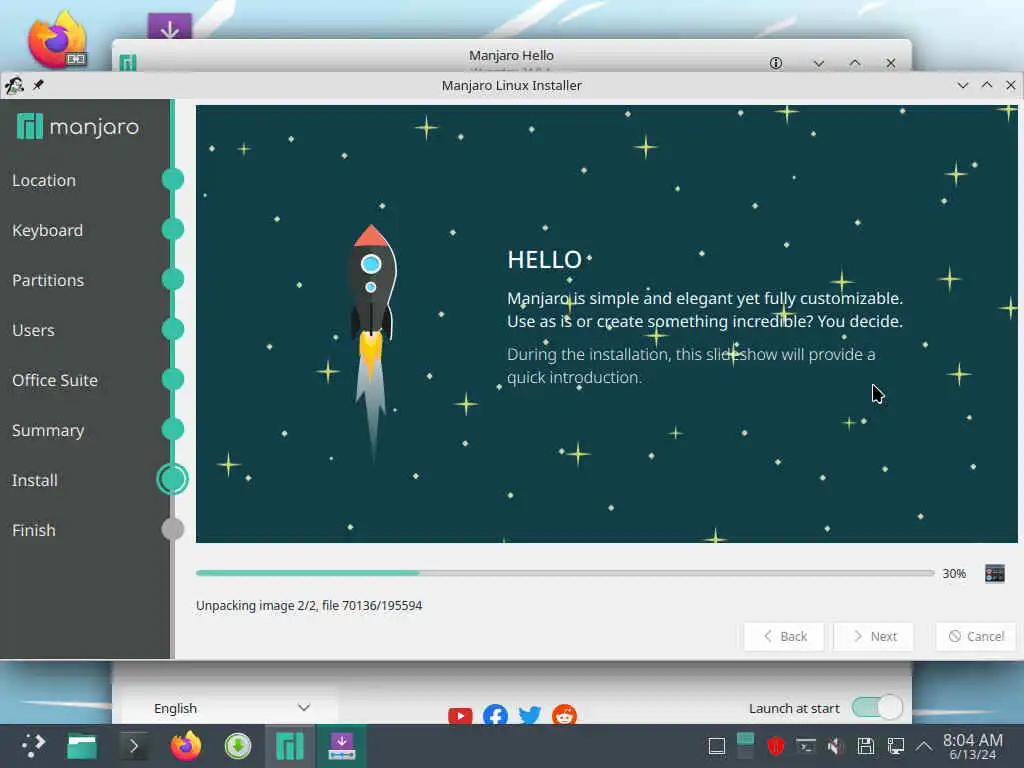Open the English language dropdown

[230, 708]
